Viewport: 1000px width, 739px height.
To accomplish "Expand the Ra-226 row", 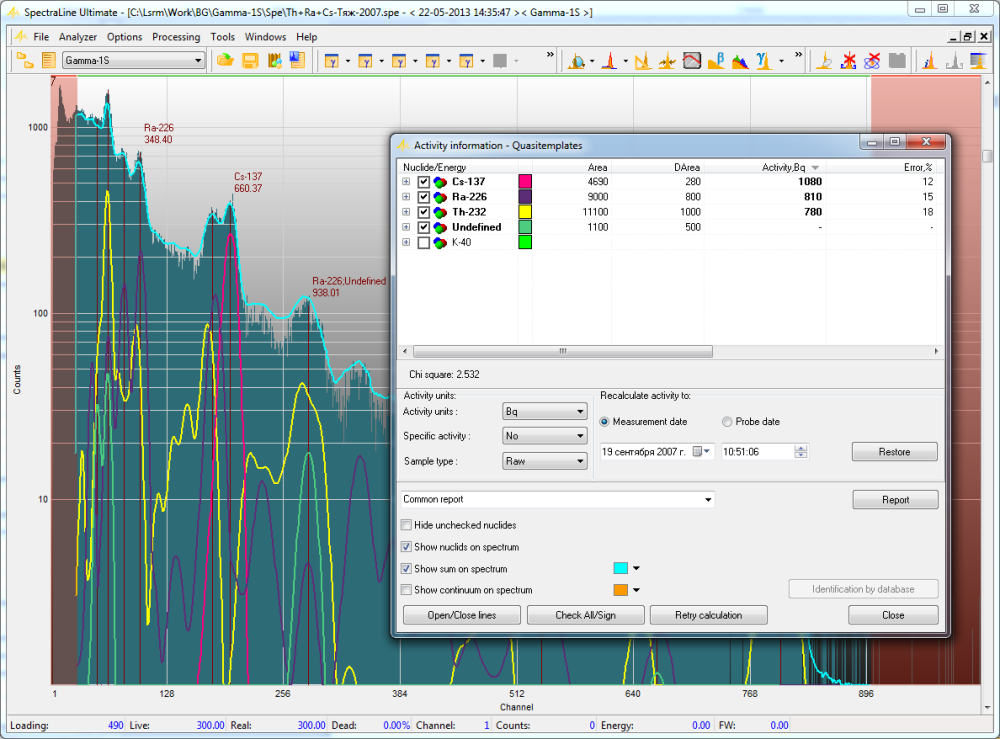I will (406, 197).
